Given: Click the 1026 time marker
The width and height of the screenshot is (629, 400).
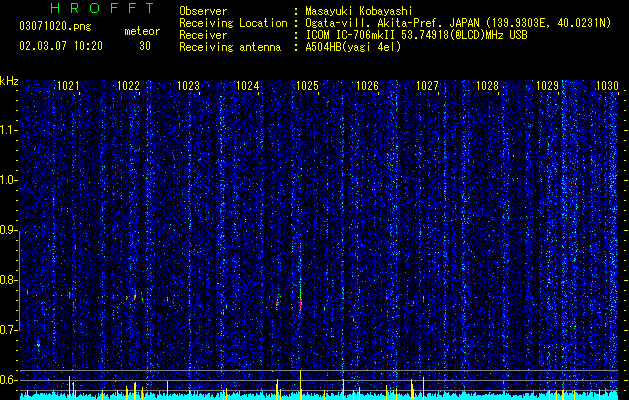Looking at the screenshot, I should tap(367, 86).
